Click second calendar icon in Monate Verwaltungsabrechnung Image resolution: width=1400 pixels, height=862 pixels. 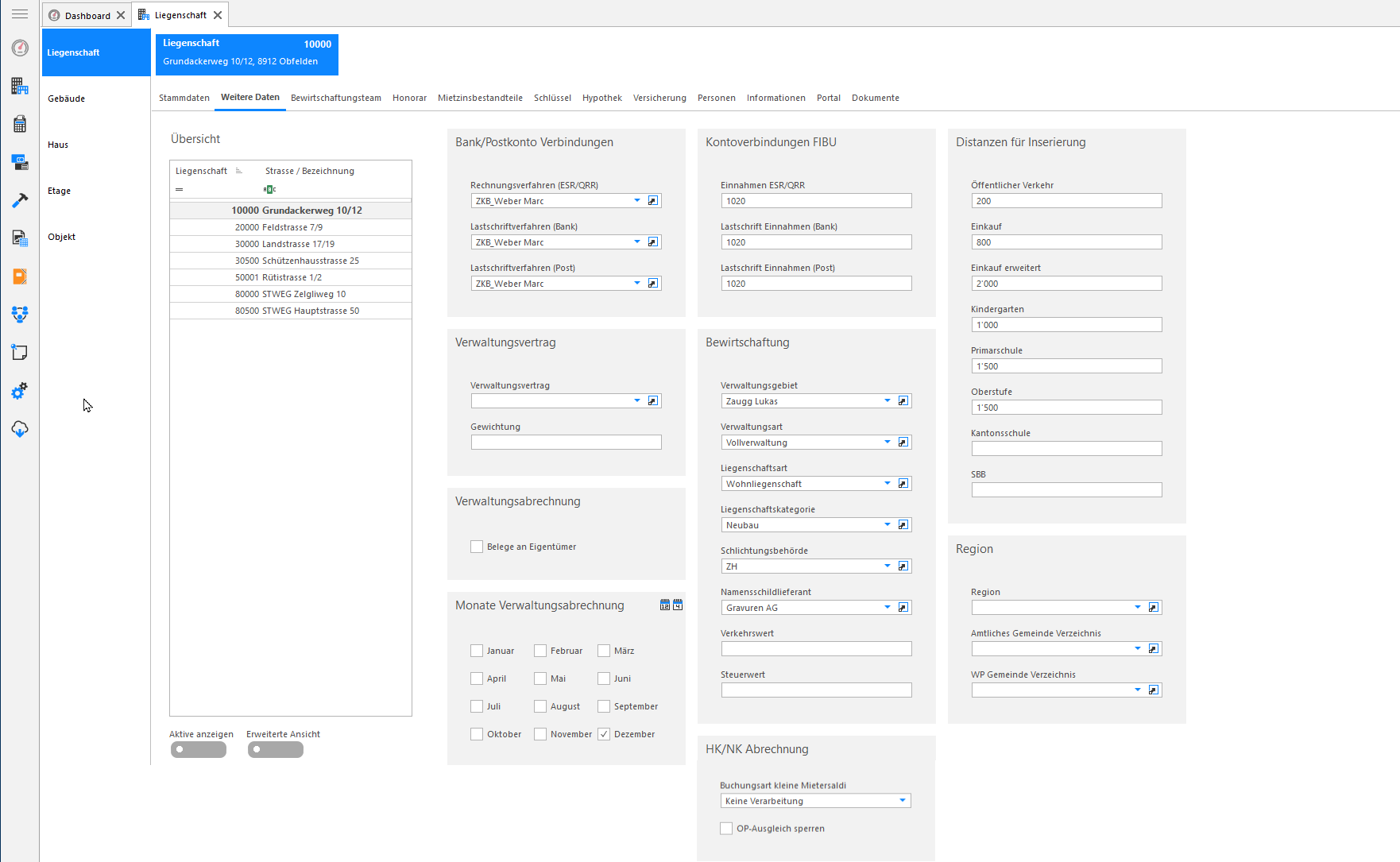(x=678, y=605)
